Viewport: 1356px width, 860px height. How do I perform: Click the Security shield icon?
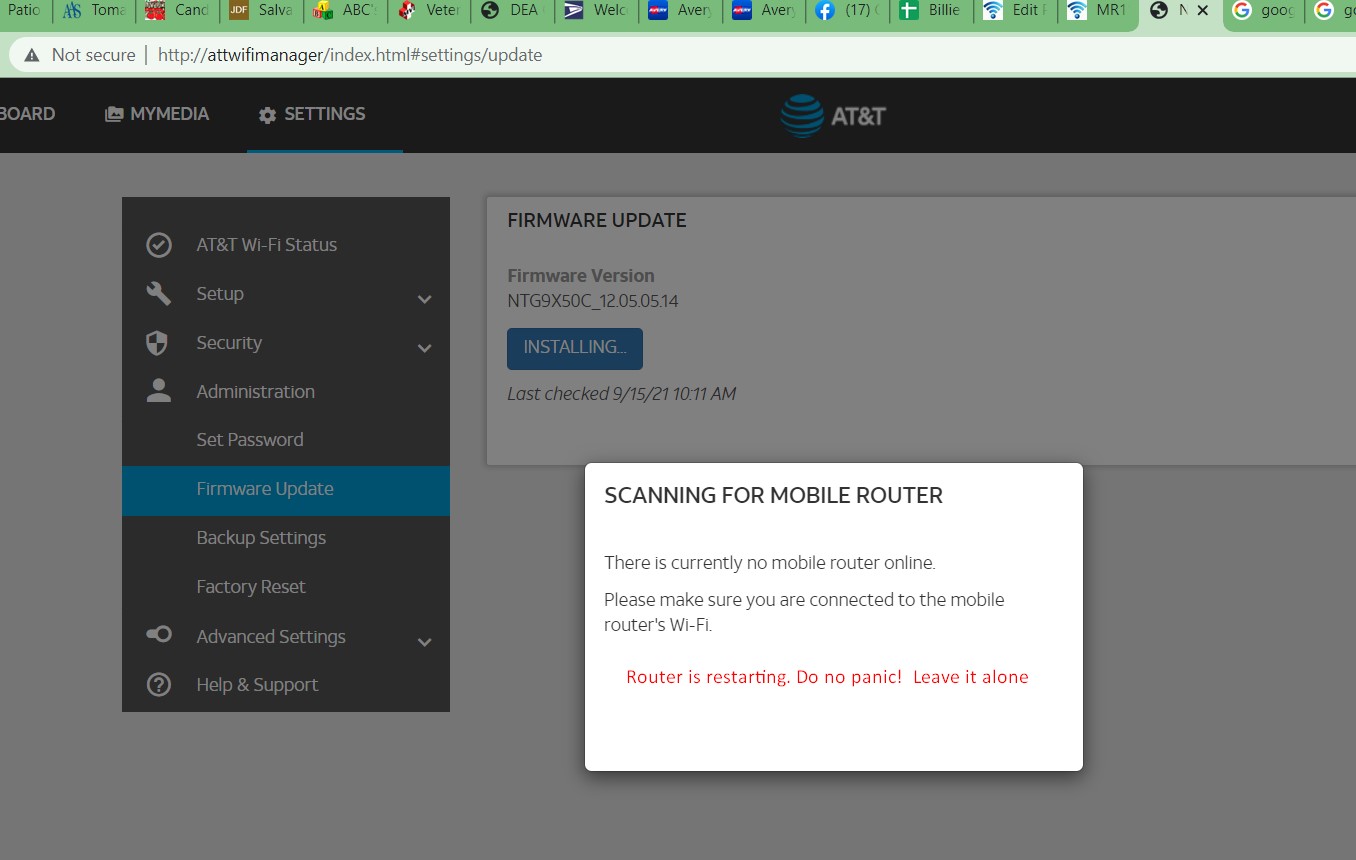coord(157,343)
